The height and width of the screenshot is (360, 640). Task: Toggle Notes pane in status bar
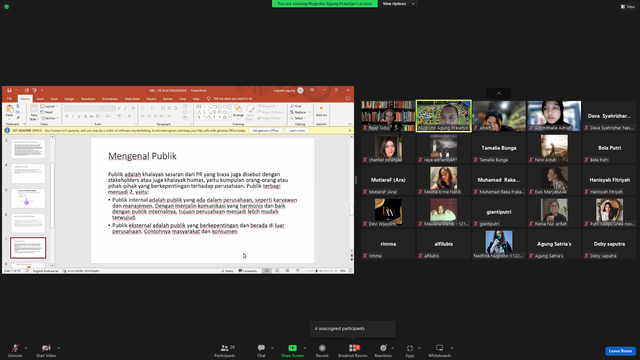(x=227, y=271)
